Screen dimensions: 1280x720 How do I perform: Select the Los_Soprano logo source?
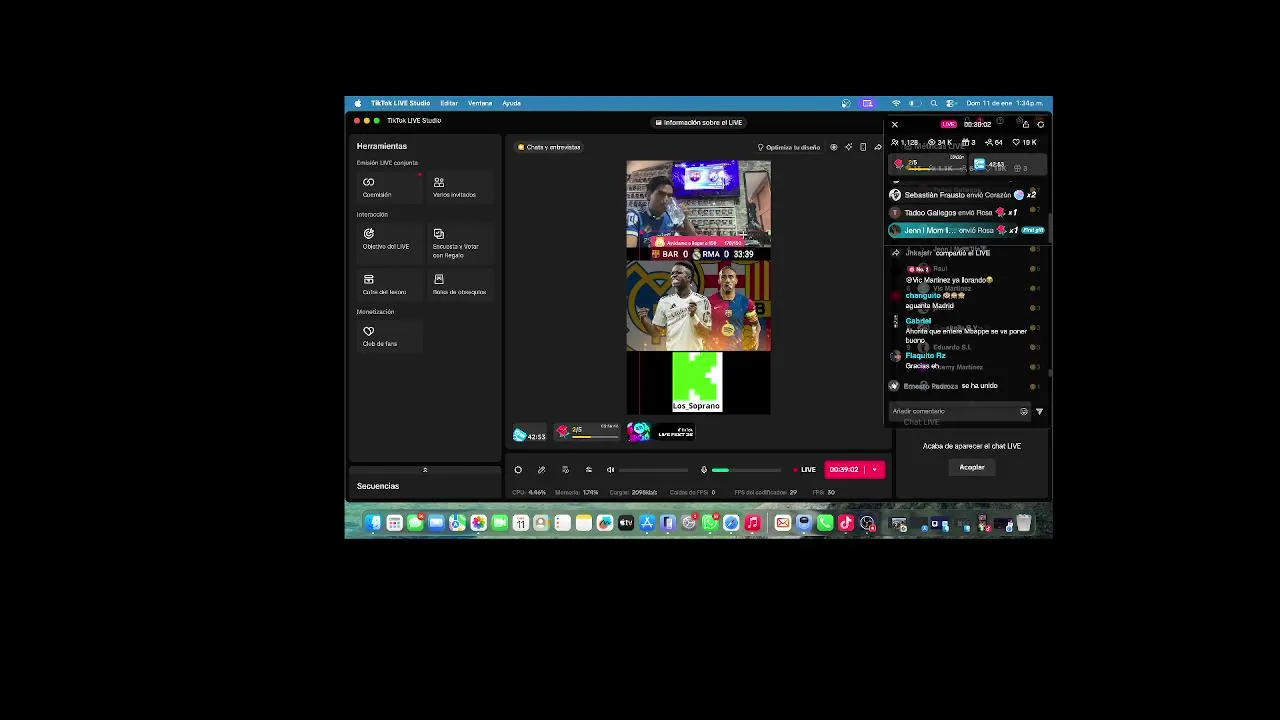[x=697, y=381]
